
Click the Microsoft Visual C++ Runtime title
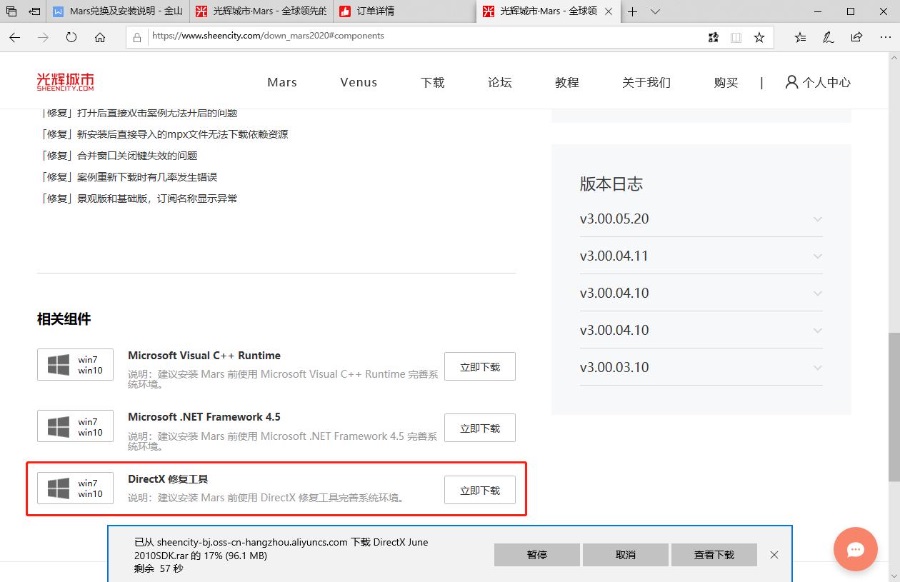coord(204,355)
